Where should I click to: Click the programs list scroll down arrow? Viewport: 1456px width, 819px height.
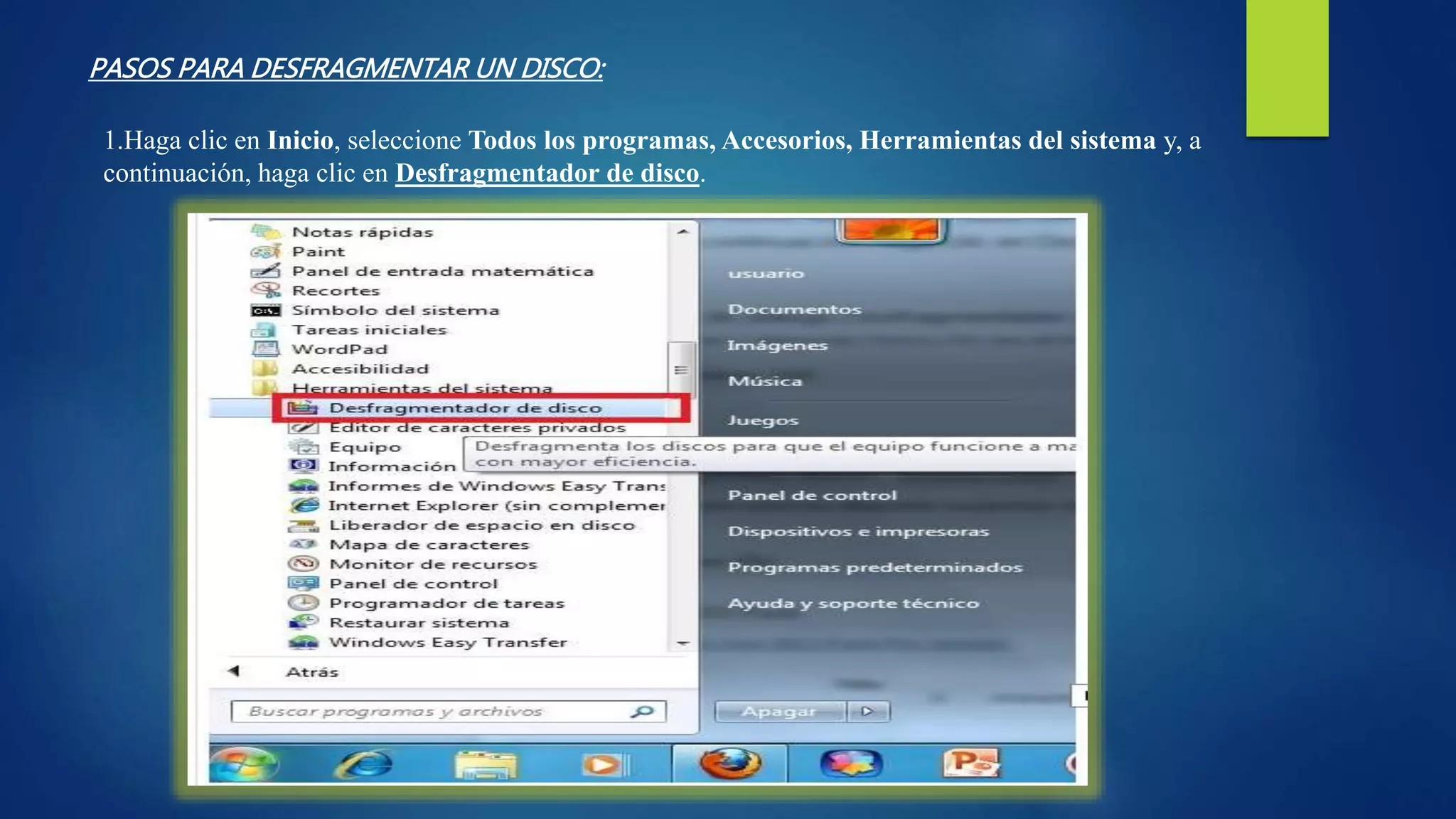tap(682, 643)
